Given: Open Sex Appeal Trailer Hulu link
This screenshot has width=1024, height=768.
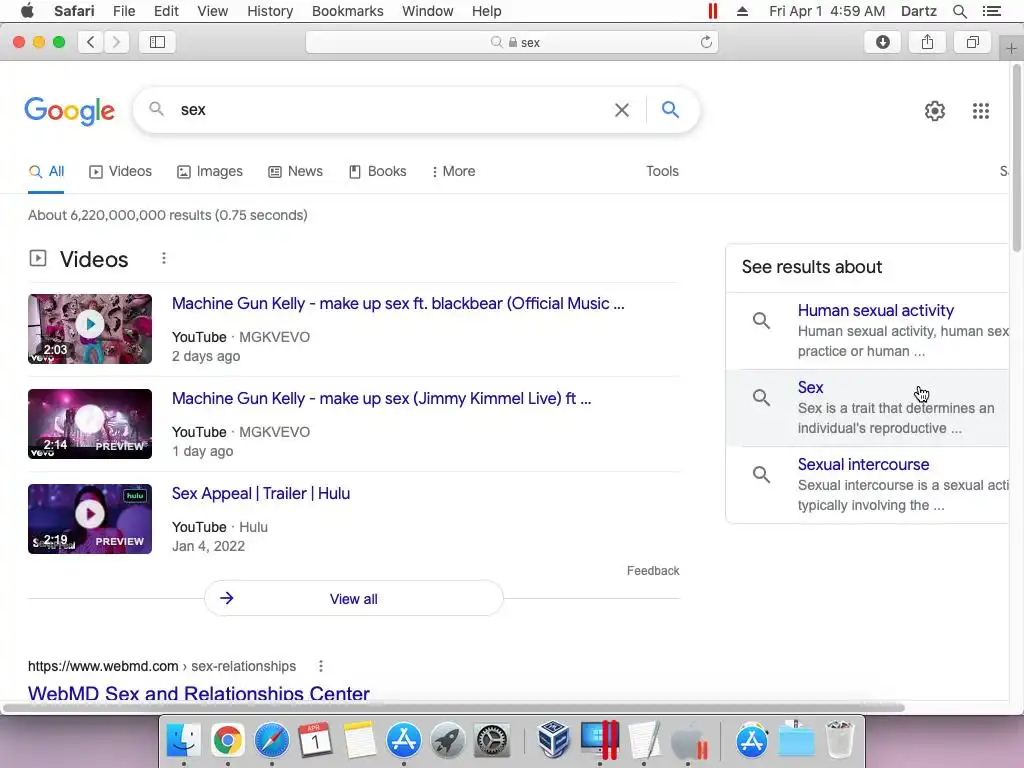Looking at the screenshot, I should [261, 493].
